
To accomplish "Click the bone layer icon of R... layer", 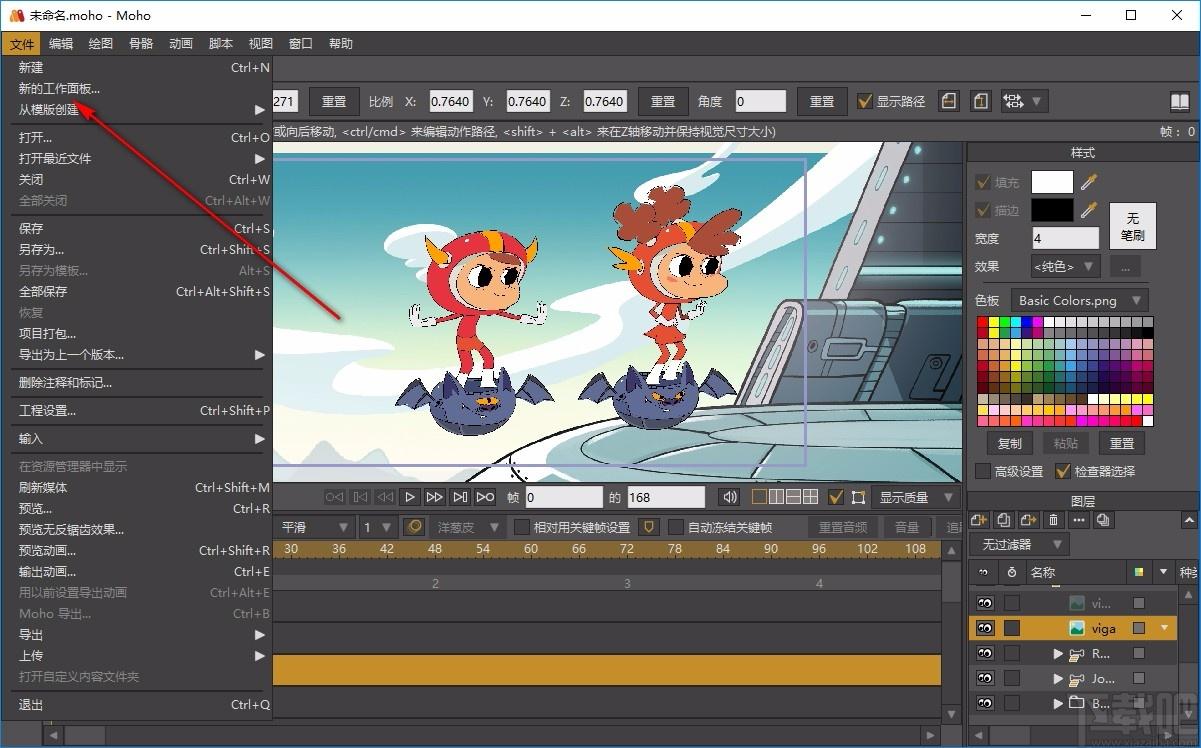I will [x=1076, y=654].
